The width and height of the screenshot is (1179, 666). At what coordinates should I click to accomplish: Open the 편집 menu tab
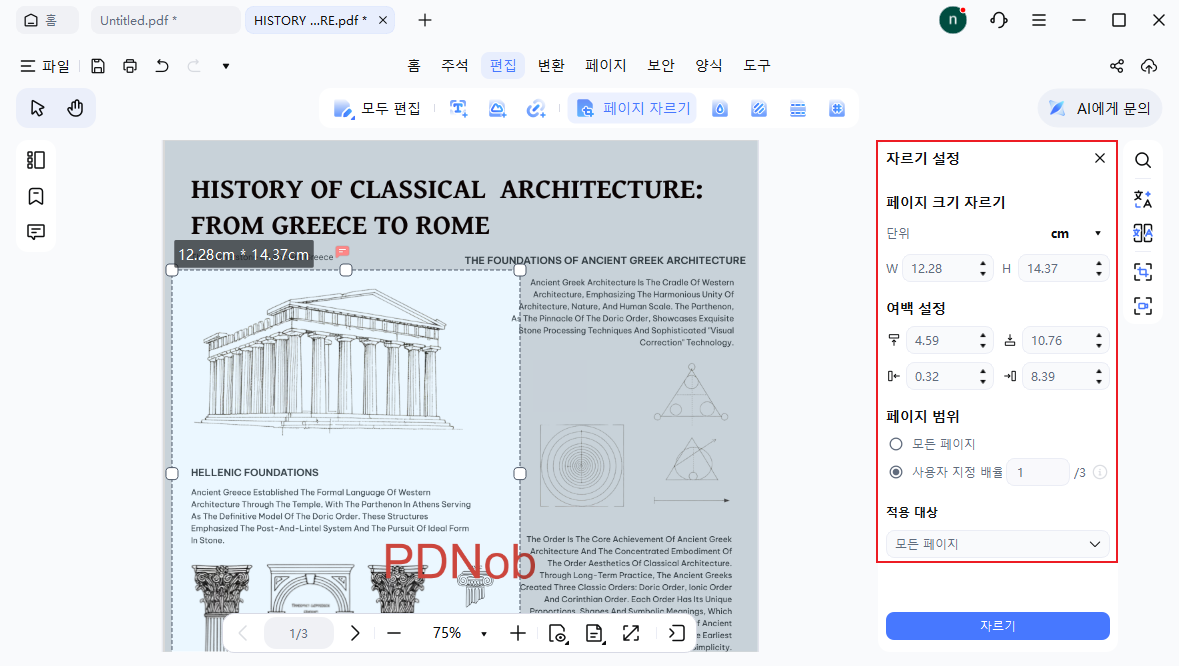pos(503,65)
